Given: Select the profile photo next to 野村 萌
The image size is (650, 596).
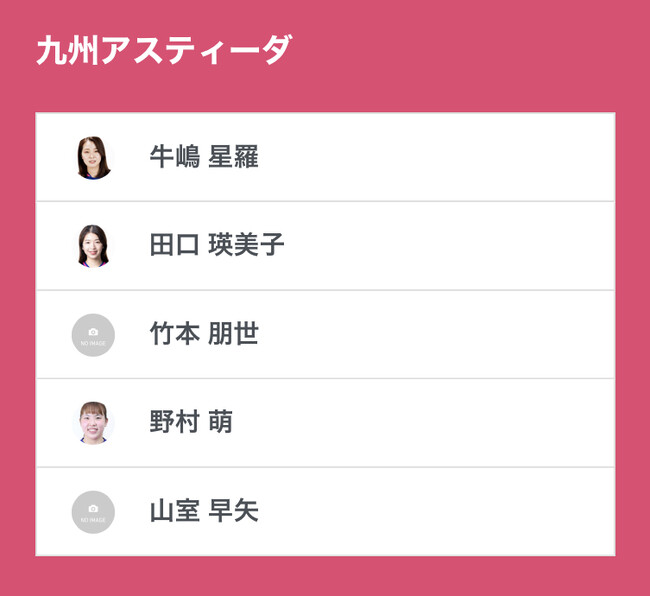Looking at the screenshot, I should (x=93, y=423).
